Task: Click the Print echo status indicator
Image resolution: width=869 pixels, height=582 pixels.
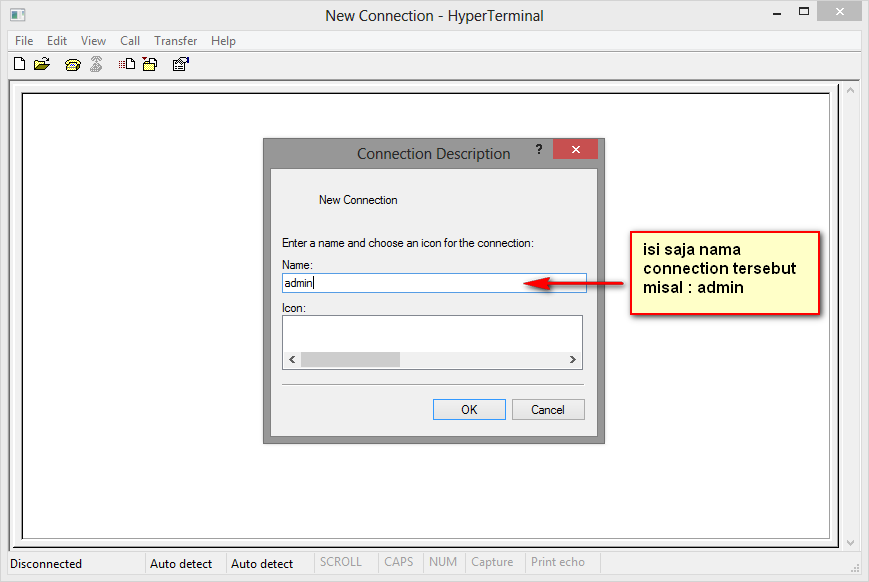Action: pos(558,562)
